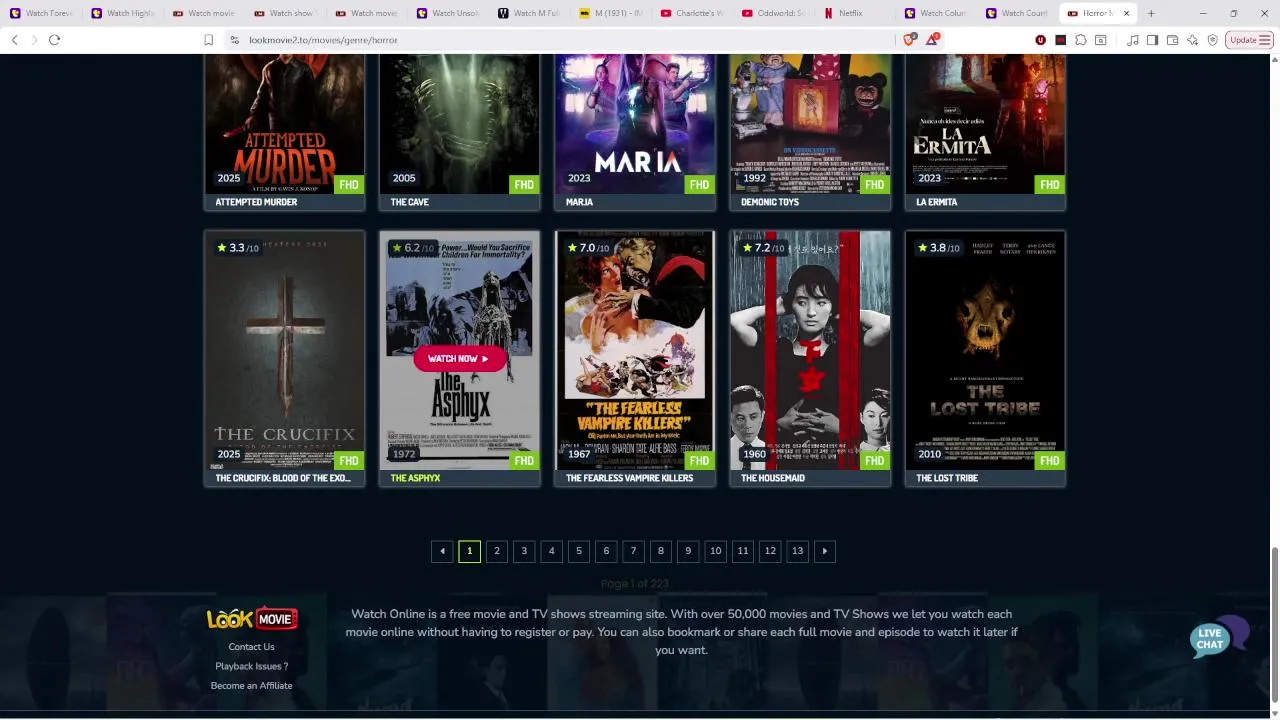Open the Live Chat bubble
This screenshot has width=1280, height=720.
(1219, 637)
